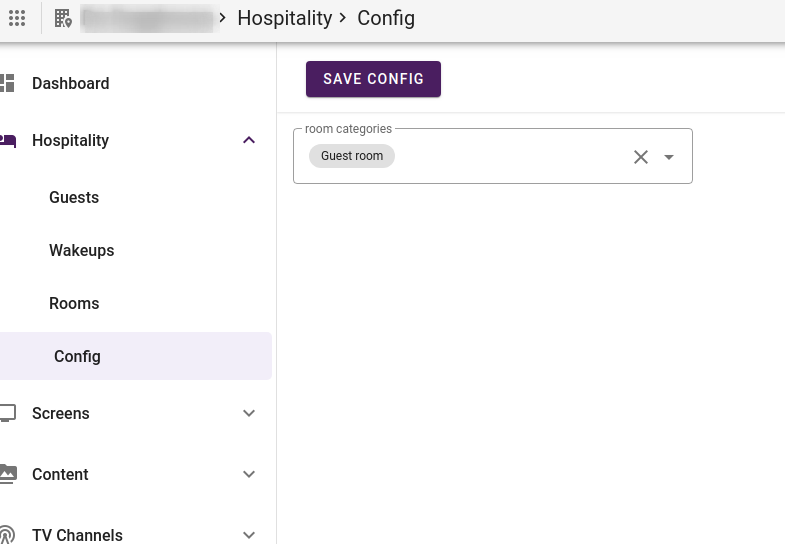This screenshot has height=544, width=785.
Task: Click the Content sidebar label
Action: [x=60, y=474]
